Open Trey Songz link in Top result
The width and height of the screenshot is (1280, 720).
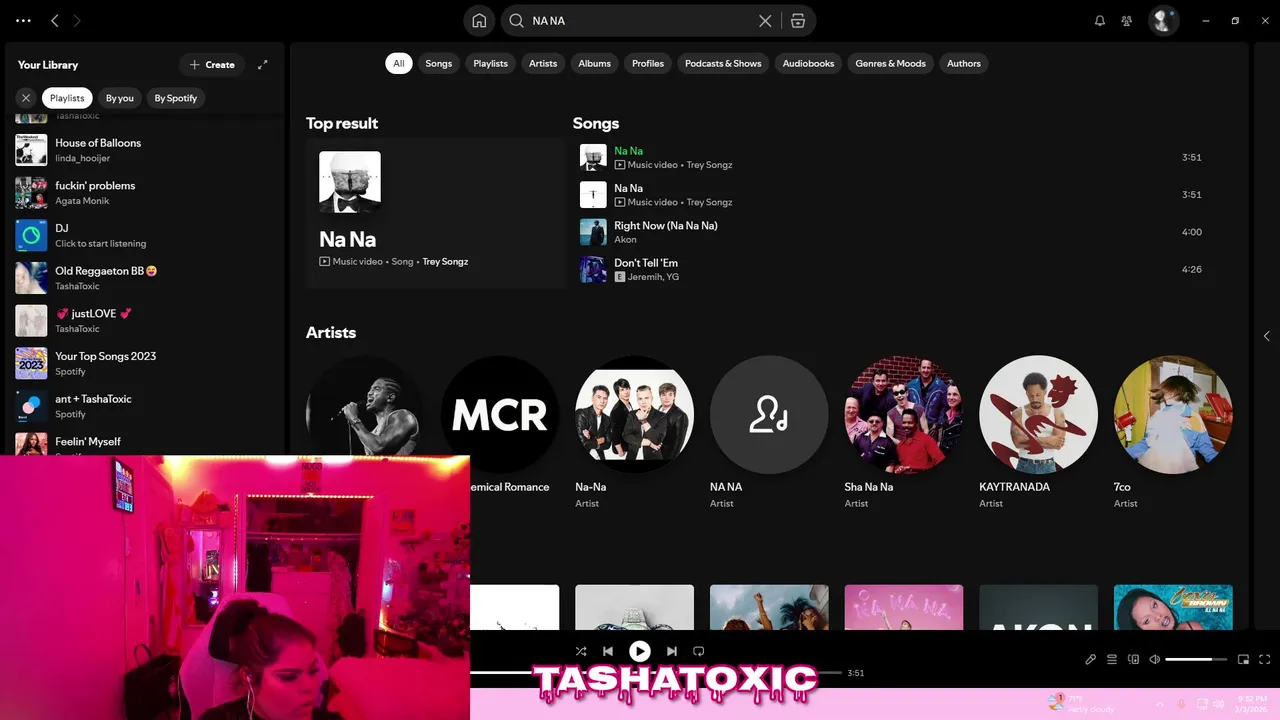pyautogui.click(x=445, y=261)
